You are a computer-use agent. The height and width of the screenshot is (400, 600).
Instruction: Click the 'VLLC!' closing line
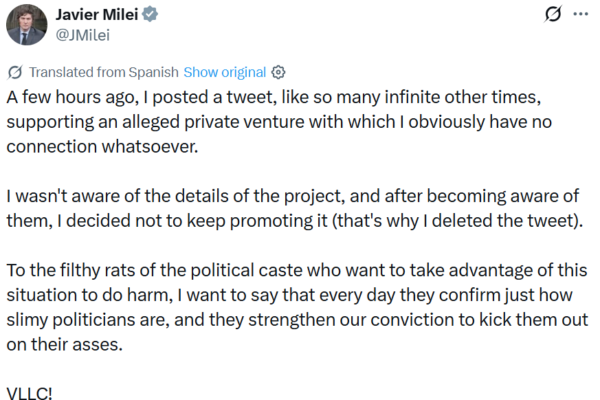click(30, 390)
